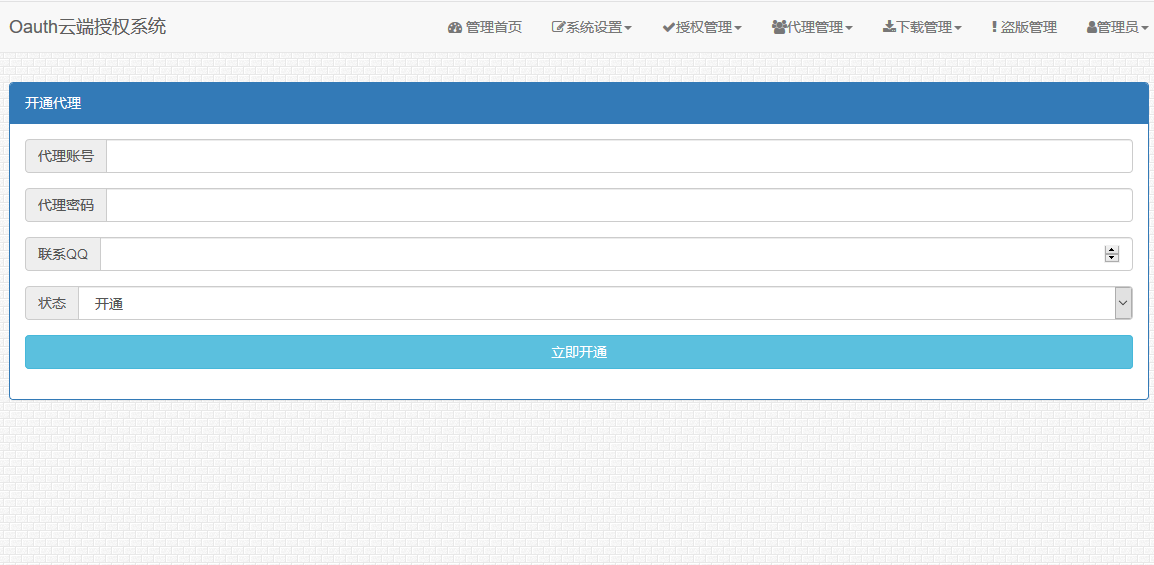This screenshot has width=1154, height=565.
Task: Open the 代理管理 menu label
Action: point(815,28)
